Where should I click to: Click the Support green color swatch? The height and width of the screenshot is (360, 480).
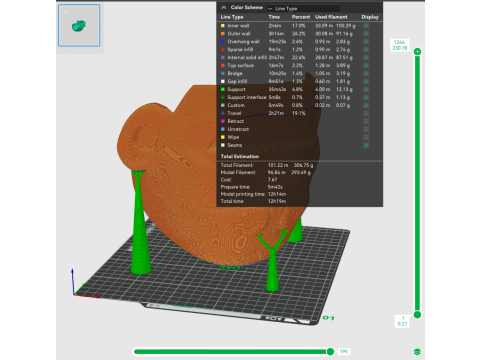(x=223, y=89)
